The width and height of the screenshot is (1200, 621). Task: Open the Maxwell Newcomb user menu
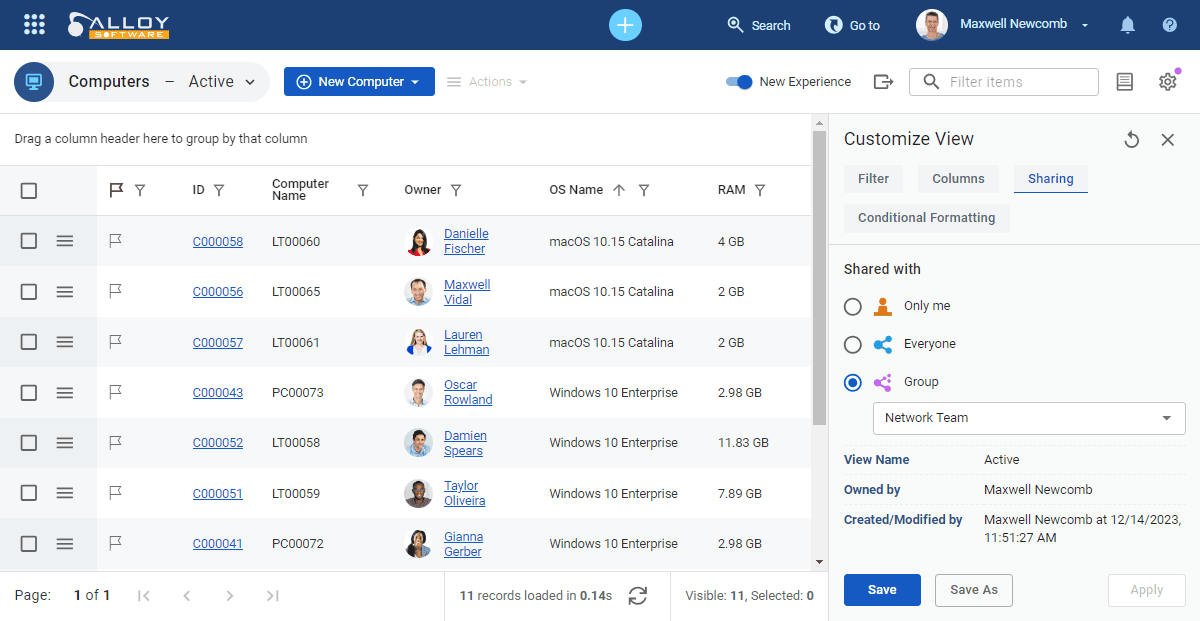tap(1003, 25)
